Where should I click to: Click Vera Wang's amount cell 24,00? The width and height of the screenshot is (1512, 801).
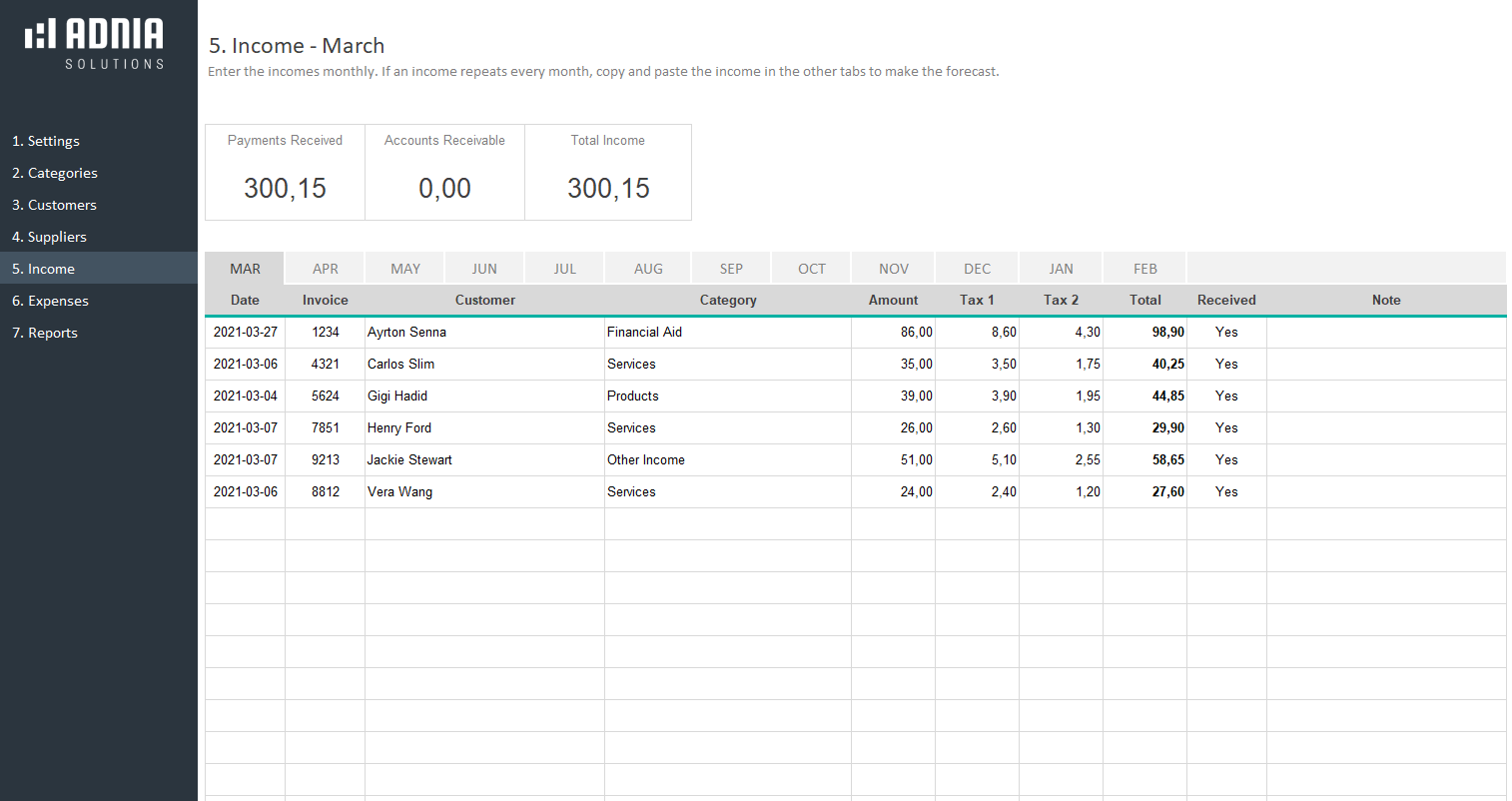(893, 491)
